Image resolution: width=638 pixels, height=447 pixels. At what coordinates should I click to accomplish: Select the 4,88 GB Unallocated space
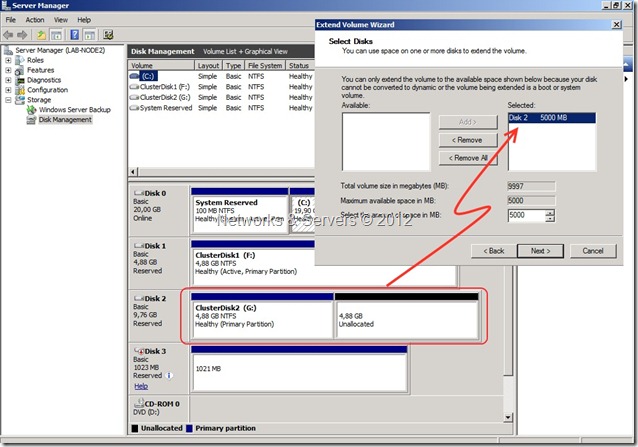tap(406, 316)
